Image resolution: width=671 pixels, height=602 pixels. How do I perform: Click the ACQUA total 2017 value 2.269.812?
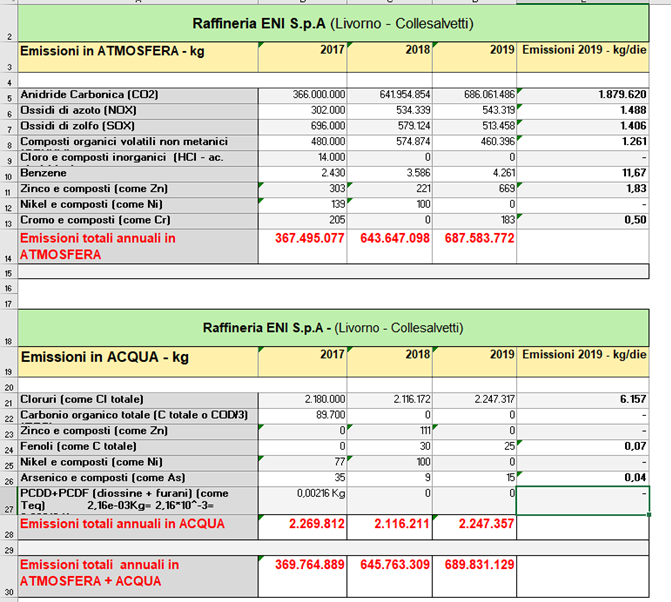point(303,527)
